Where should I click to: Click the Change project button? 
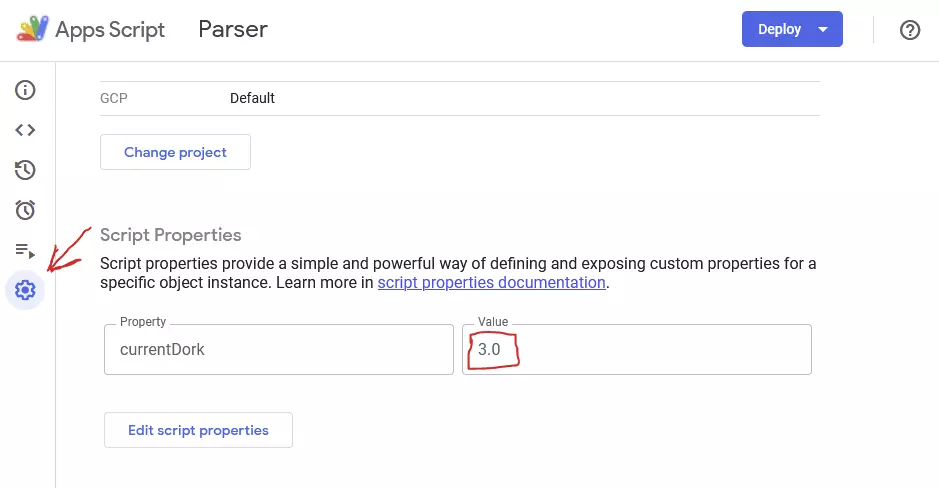175,152
